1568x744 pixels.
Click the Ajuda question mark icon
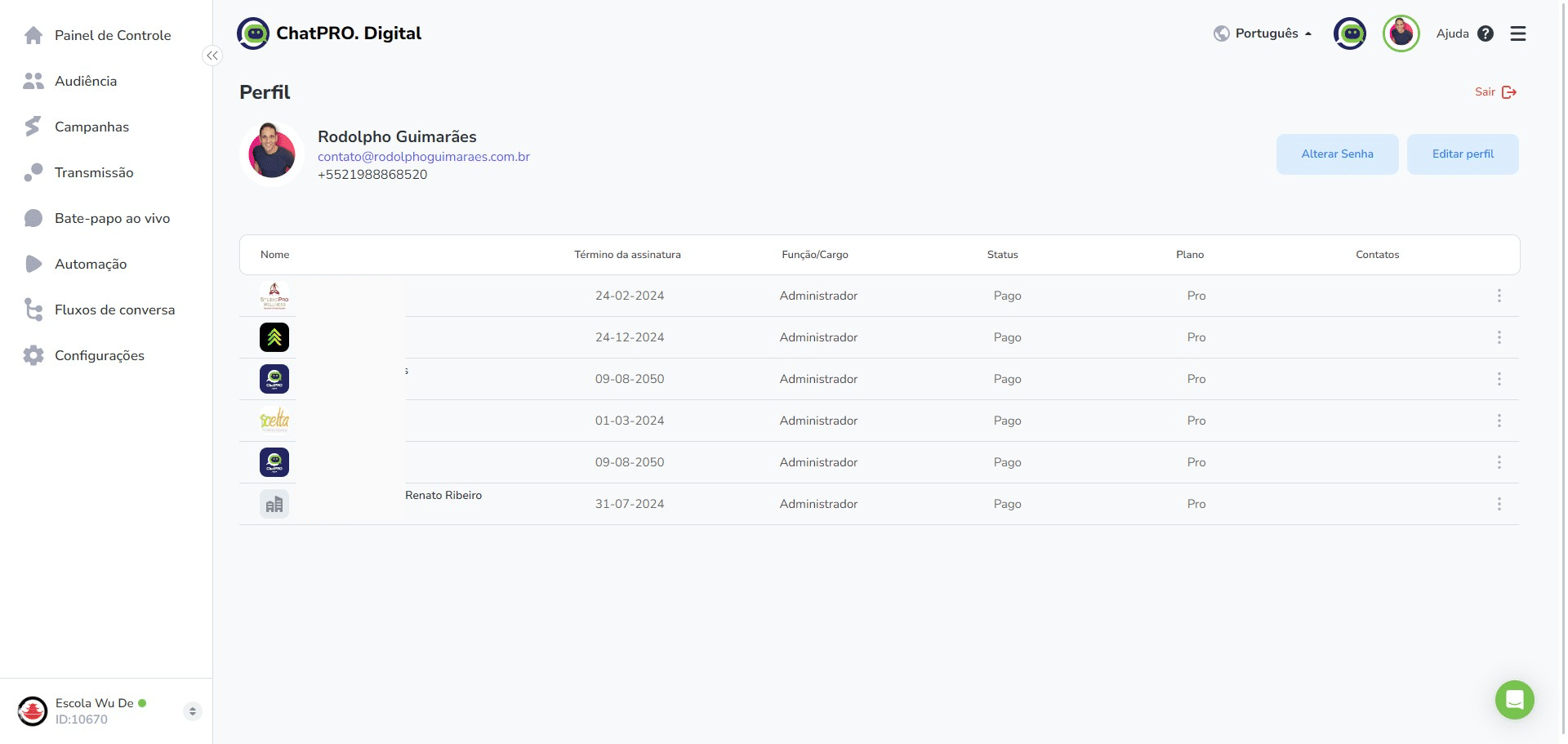[x=1486, y=33]
